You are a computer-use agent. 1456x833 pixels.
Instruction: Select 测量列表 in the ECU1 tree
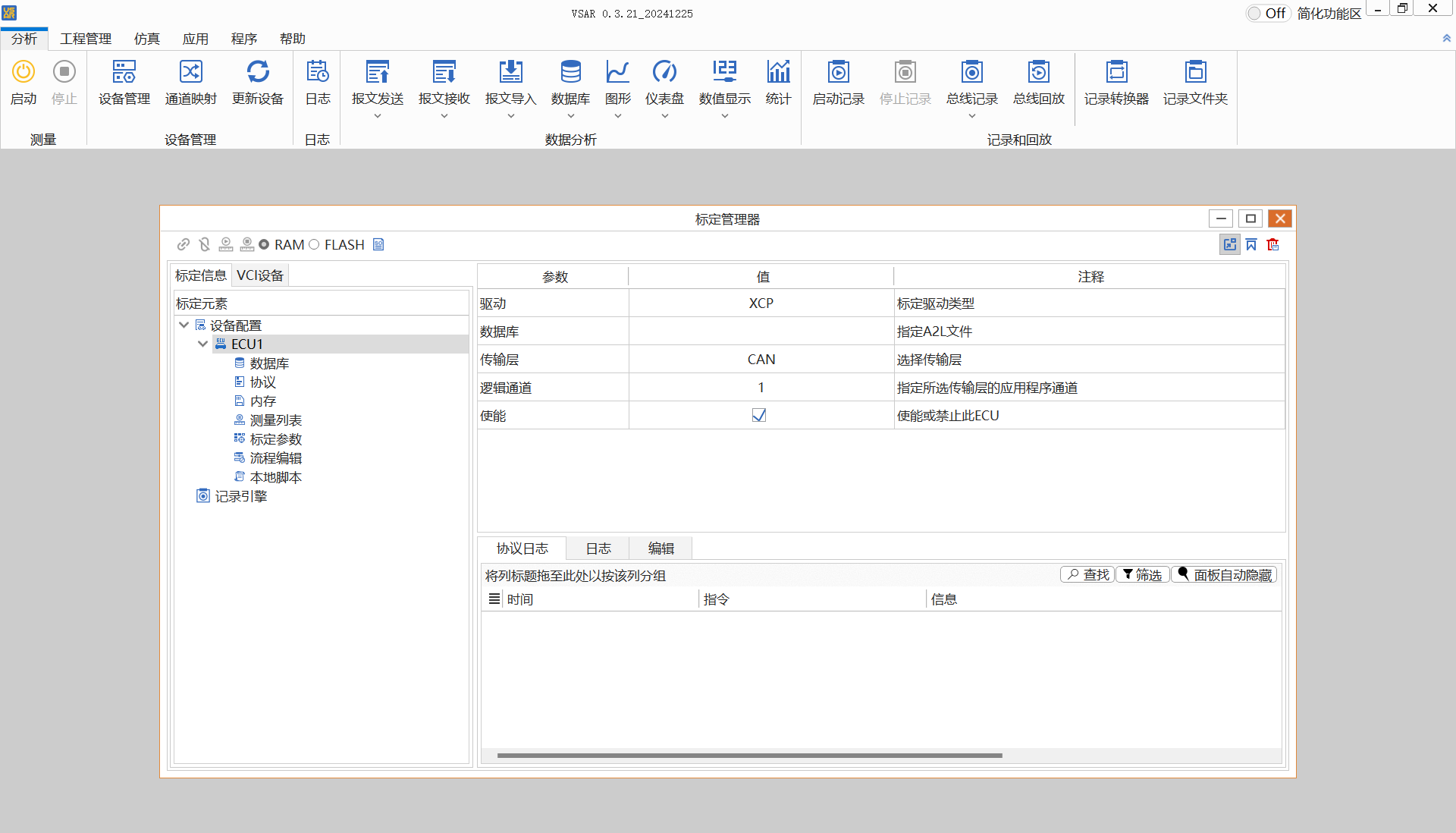click(276, 420)
